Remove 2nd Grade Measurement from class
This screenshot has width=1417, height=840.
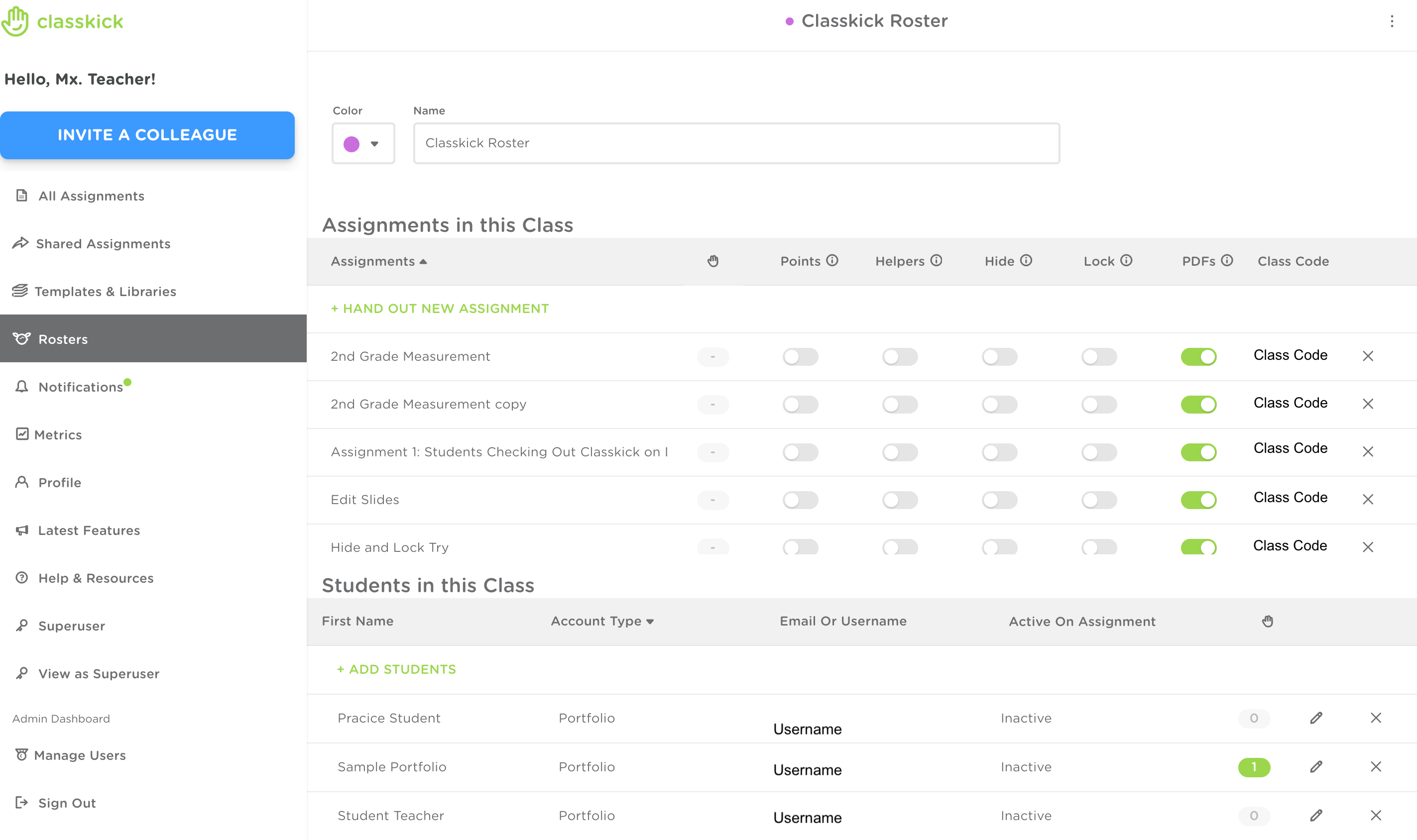(x=1368, y=356)
